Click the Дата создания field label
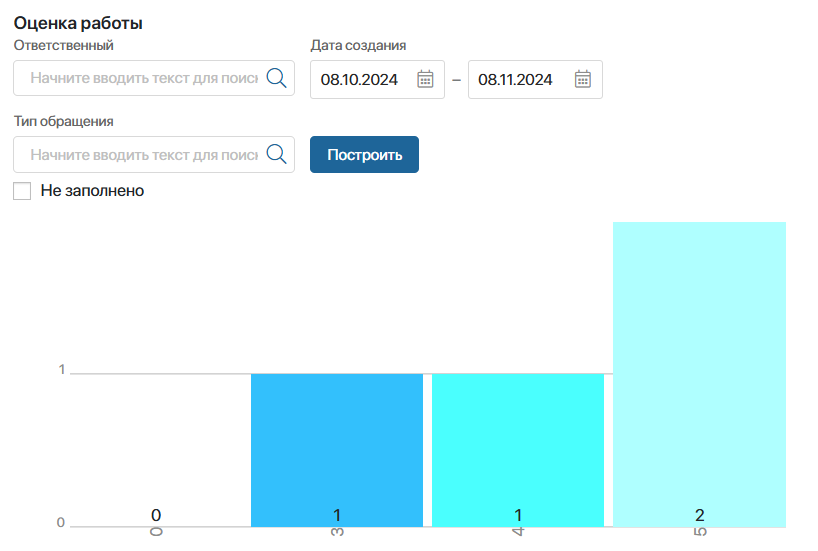Image resolution: width=818 pixels, height=551 pixels. coord(358,45)
